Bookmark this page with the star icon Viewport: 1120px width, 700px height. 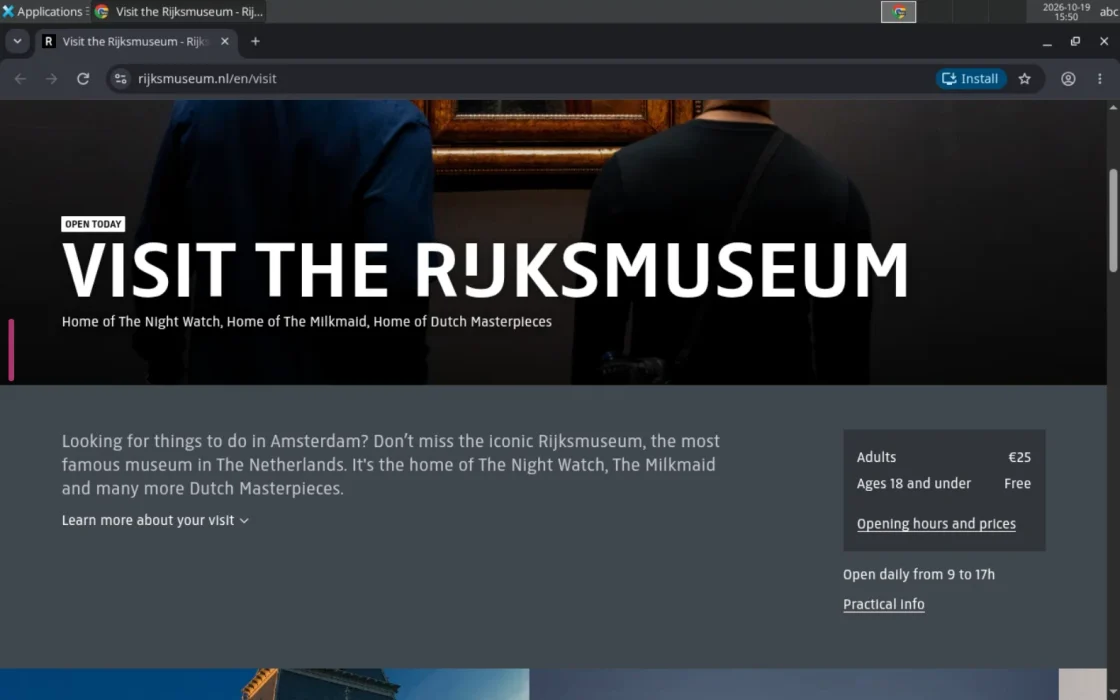click(x=1024, y=79)
